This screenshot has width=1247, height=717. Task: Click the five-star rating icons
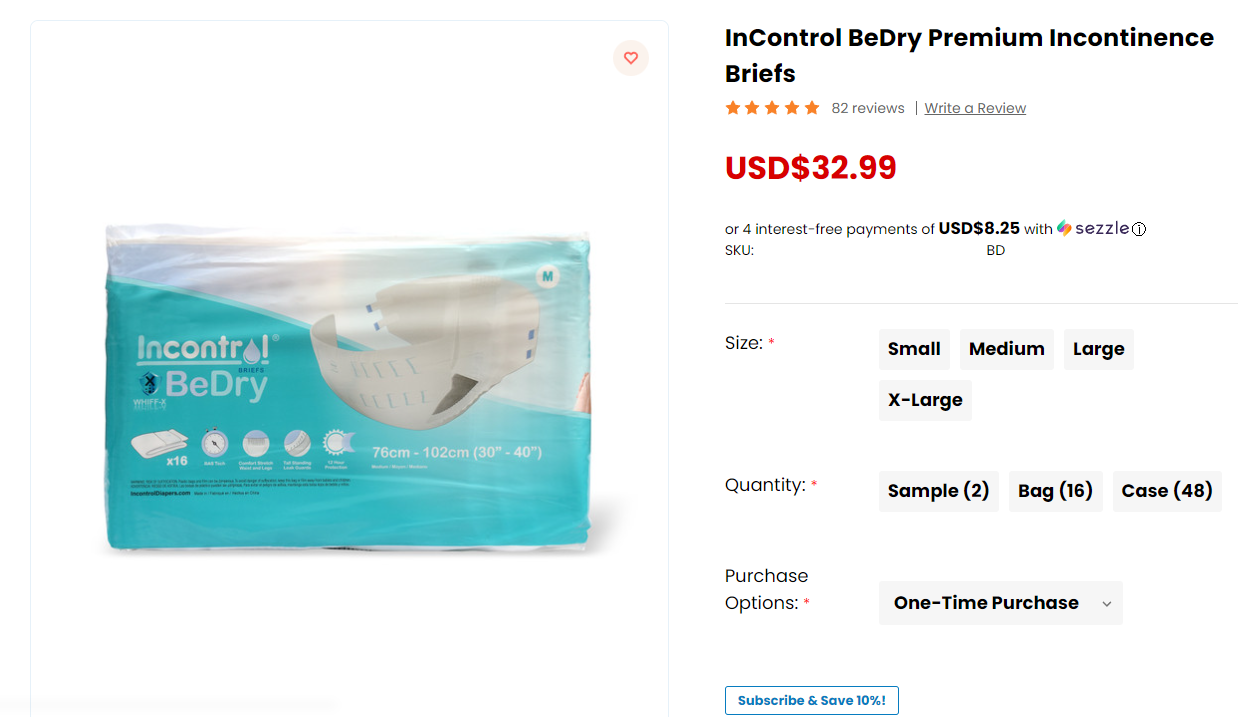(772, 108)
